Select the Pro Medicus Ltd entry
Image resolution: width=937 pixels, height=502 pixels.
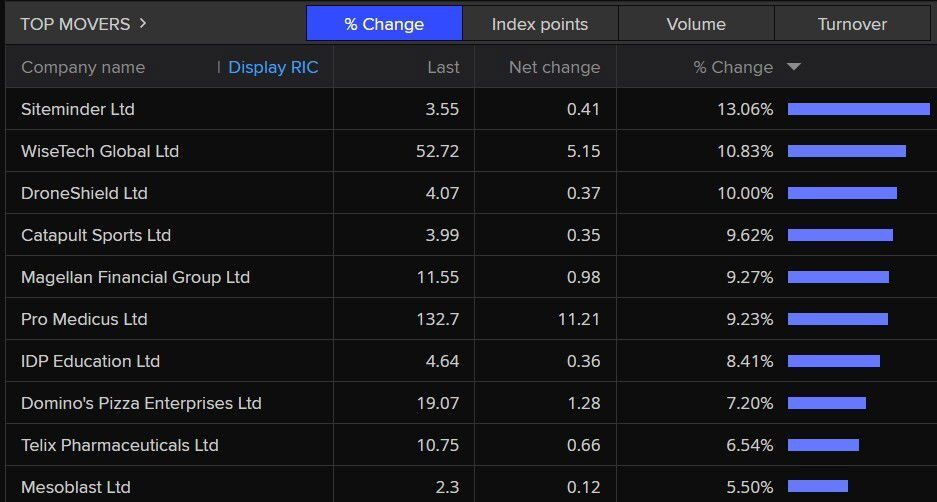(x=84, y=319)
